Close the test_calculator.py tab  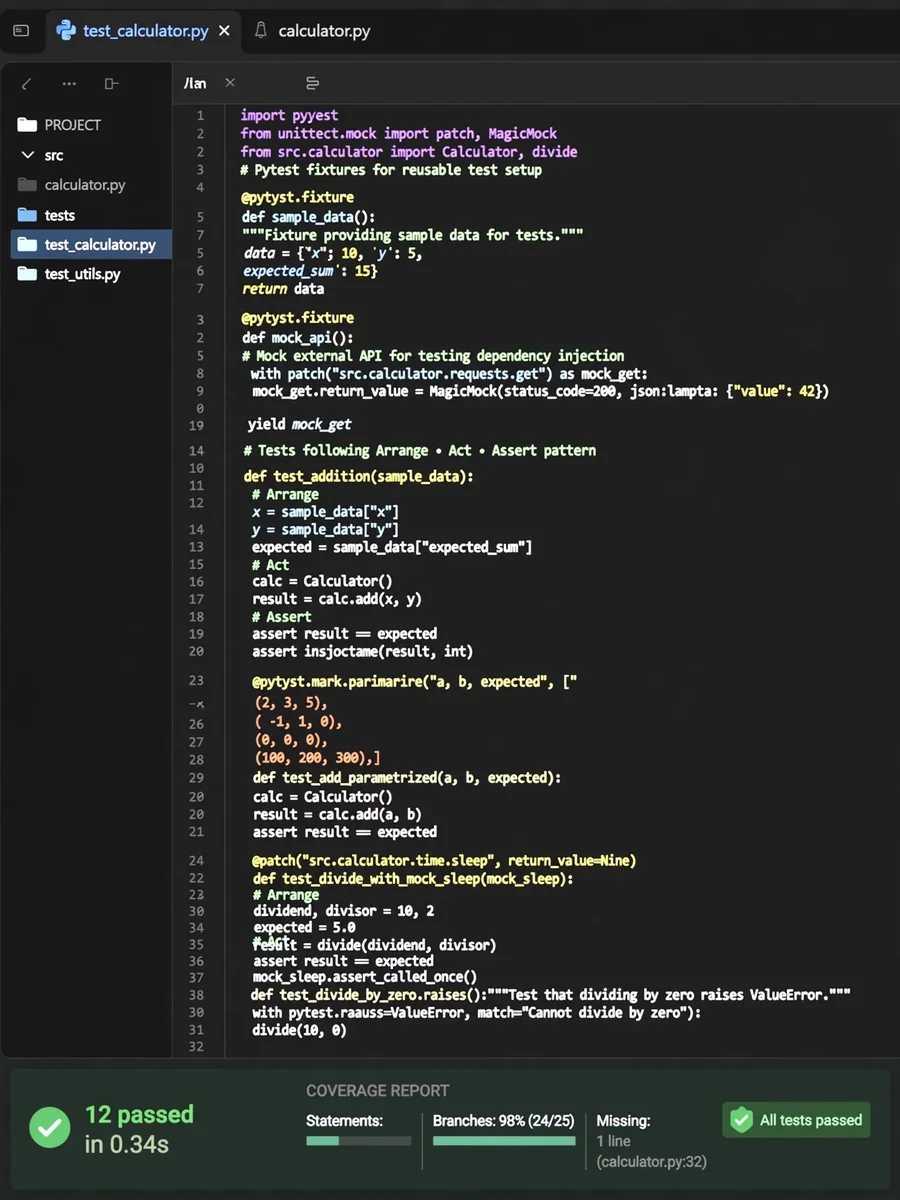pos(224,31)
